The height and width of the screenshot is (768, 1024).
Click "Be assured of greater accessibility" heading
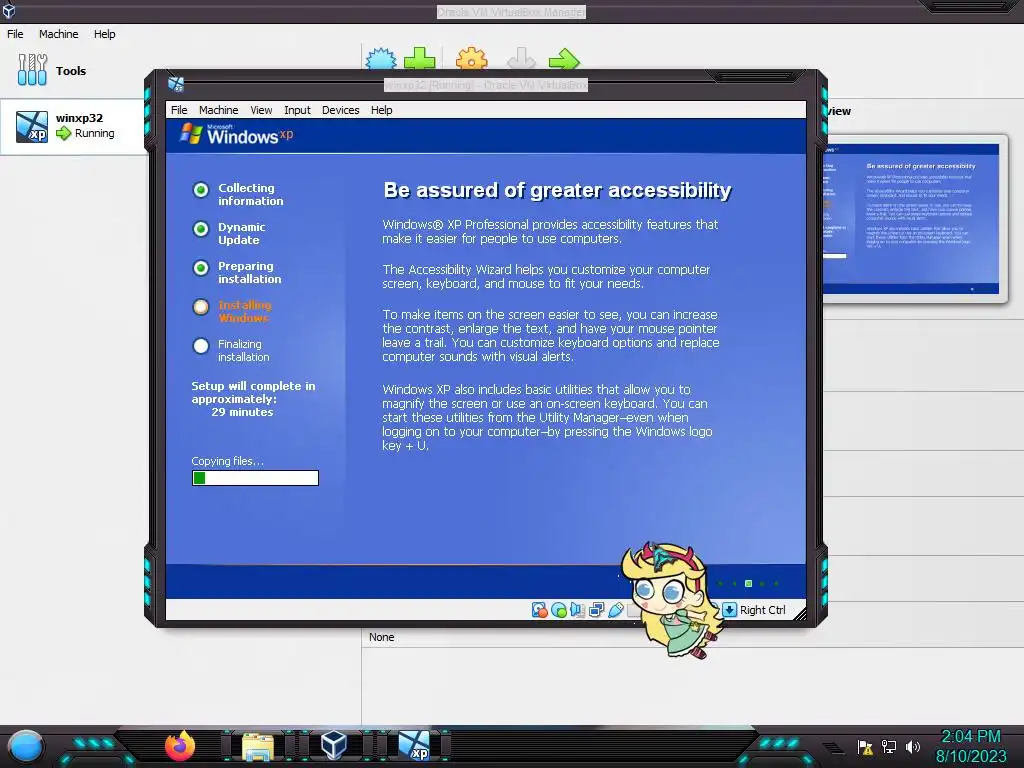pyautogui.click(x=558, y=190)
